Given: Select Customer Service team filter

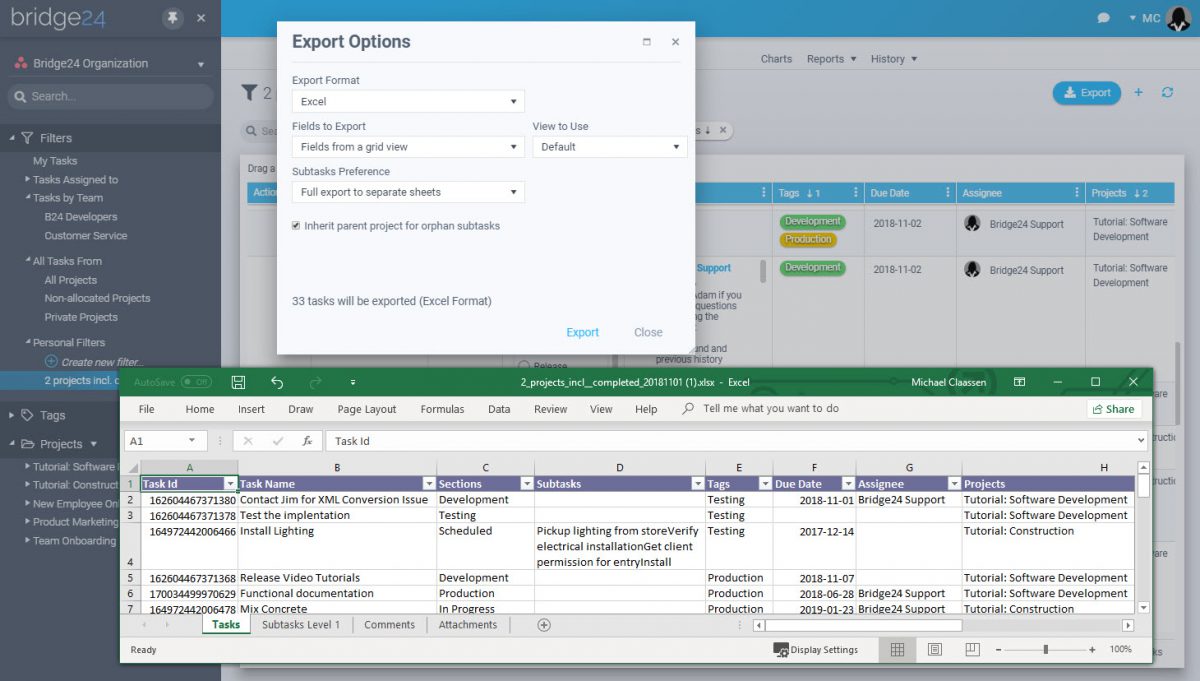Looking at the screenshot, I should (85, 236).
